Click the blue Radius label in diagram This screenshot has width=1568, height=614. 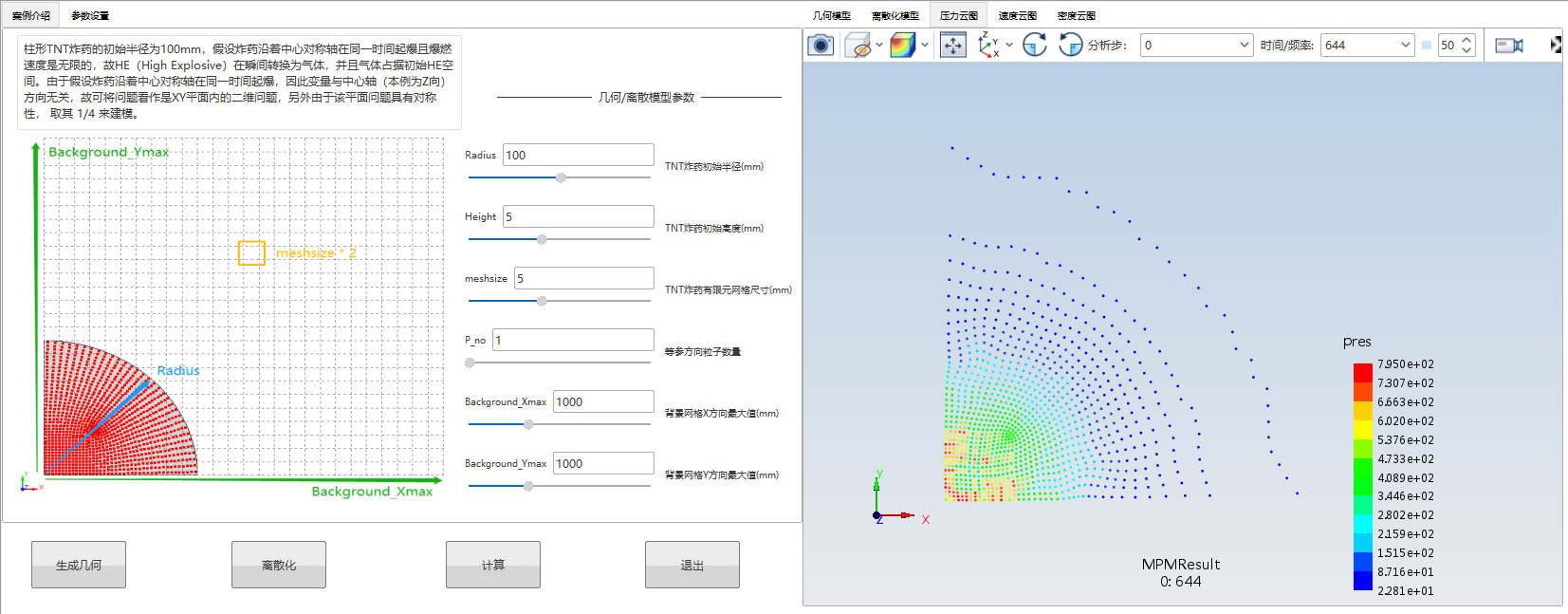click(x=178, y=370)
